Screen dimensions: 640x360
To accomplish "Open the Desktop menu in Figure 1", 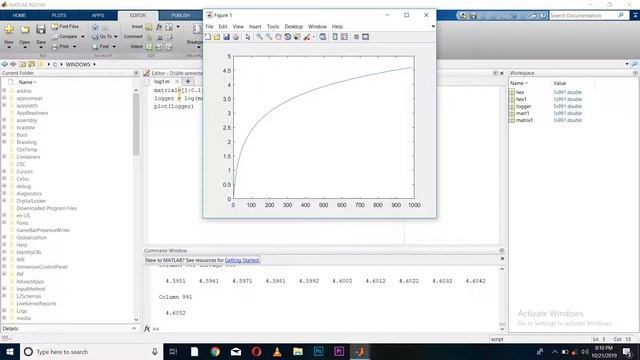I will tap(293, 27).
